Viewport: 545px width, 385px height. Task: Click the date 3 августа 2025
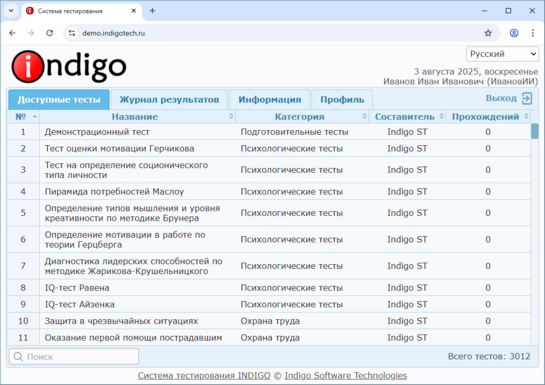pos(446,72)
